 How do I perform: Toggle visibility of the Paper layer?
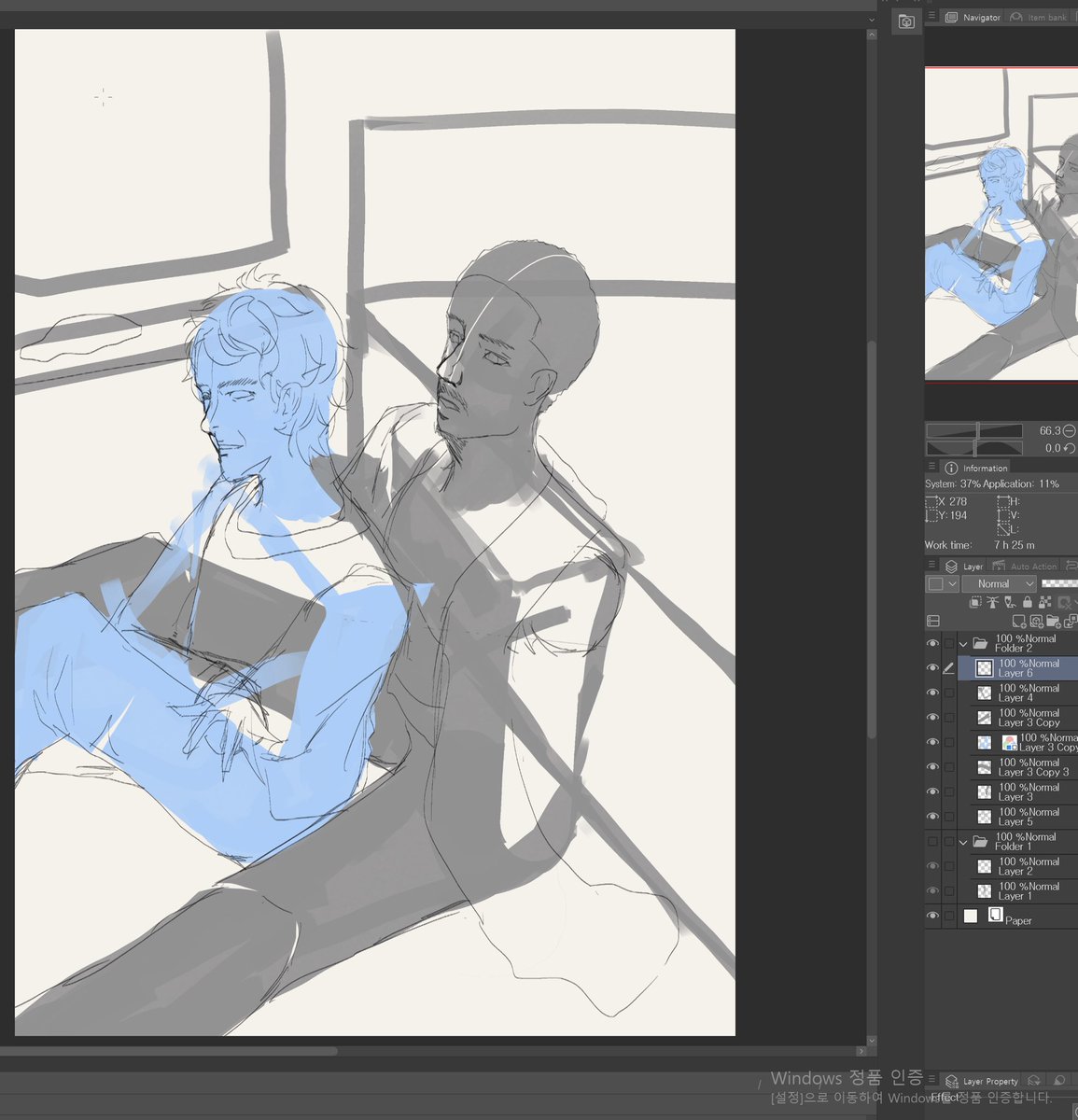(932, 916)
